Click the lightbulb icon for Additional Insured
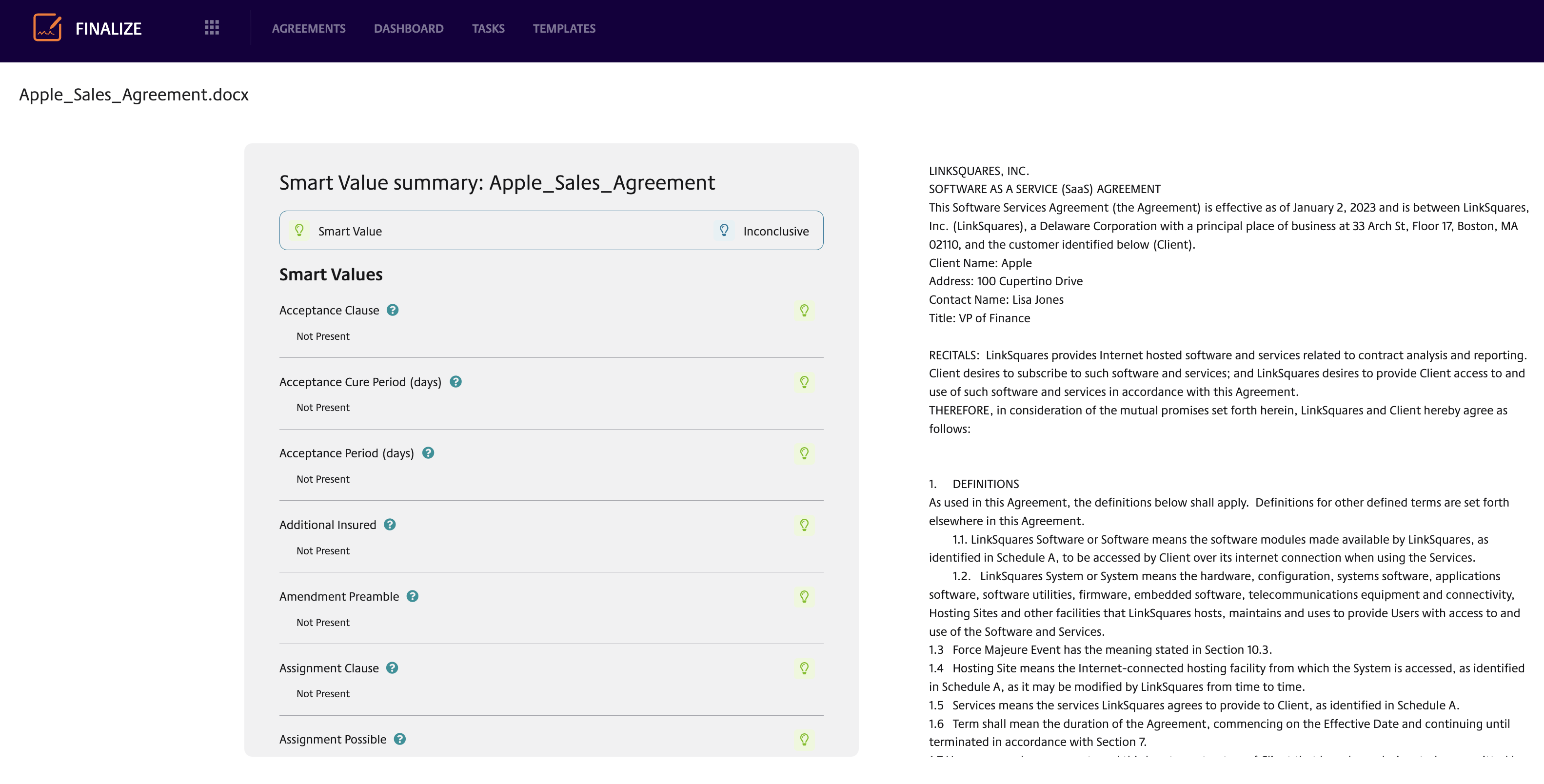 point(804,525)
